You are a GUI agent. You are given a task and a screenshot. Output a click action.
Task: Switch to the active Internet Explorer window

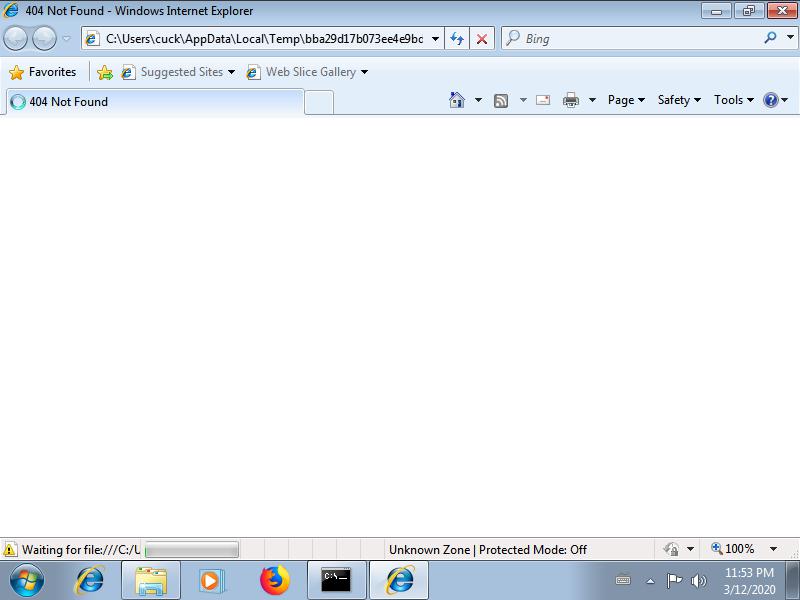pos(398,581)
